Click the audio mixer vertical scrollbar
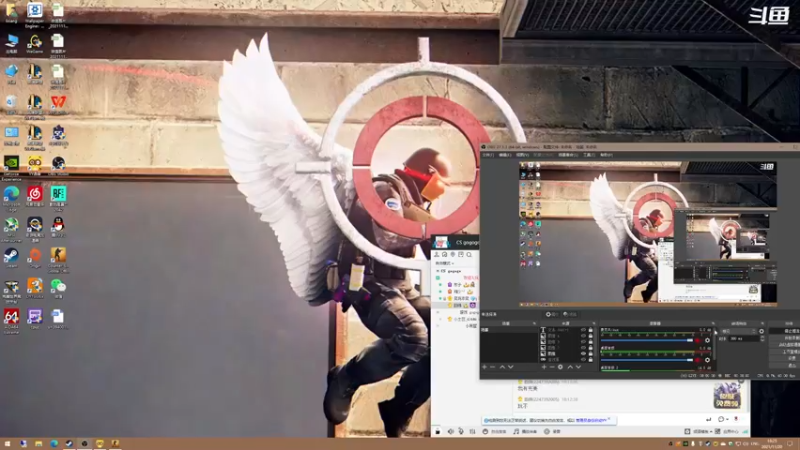 pyautogui.click(x=715, y=344)
